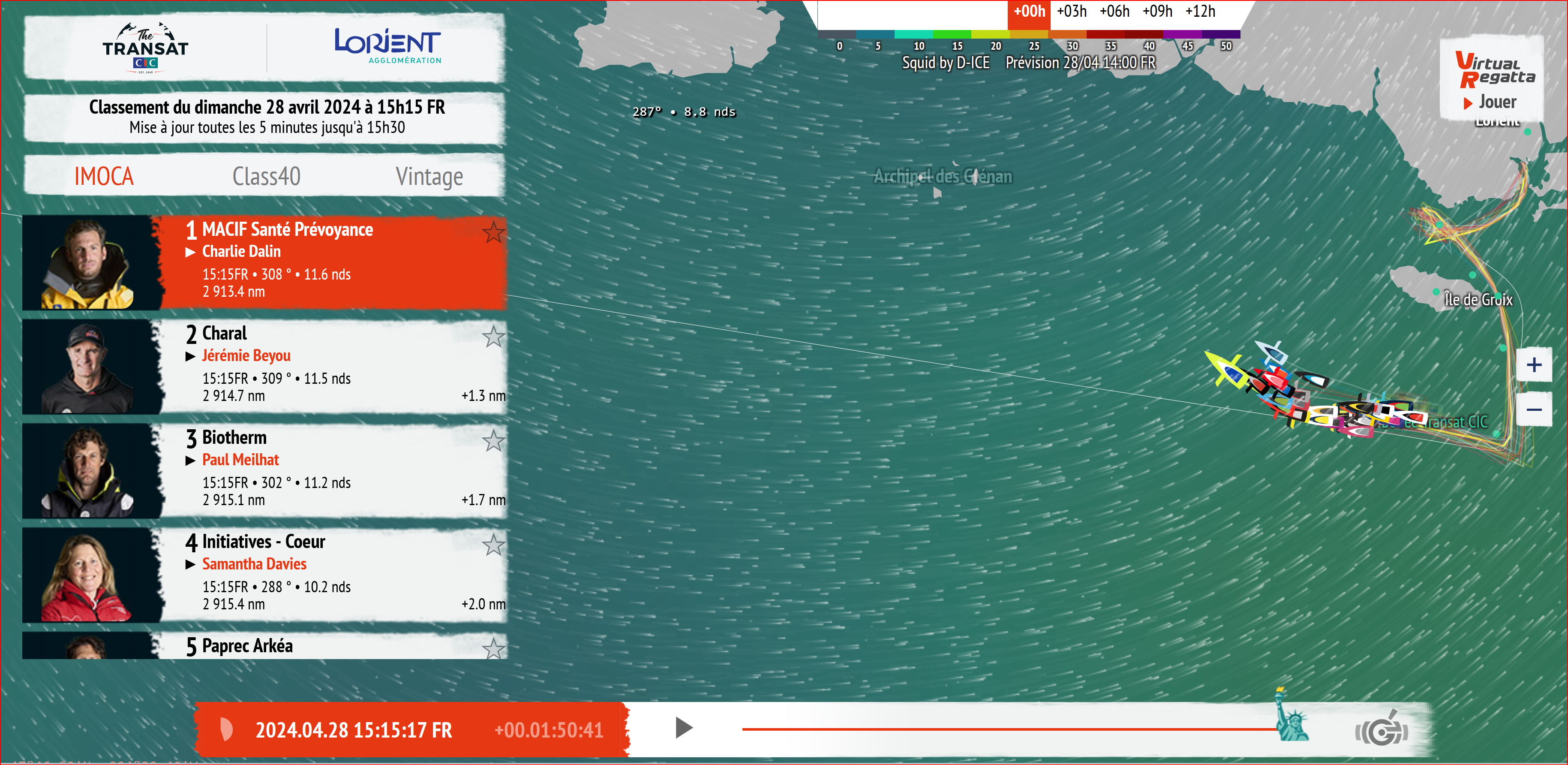The width and height of the screenshot is (1568, 765).
Task: Open Samantha Davies's portrait photo
Action: (x=87, y=575)
